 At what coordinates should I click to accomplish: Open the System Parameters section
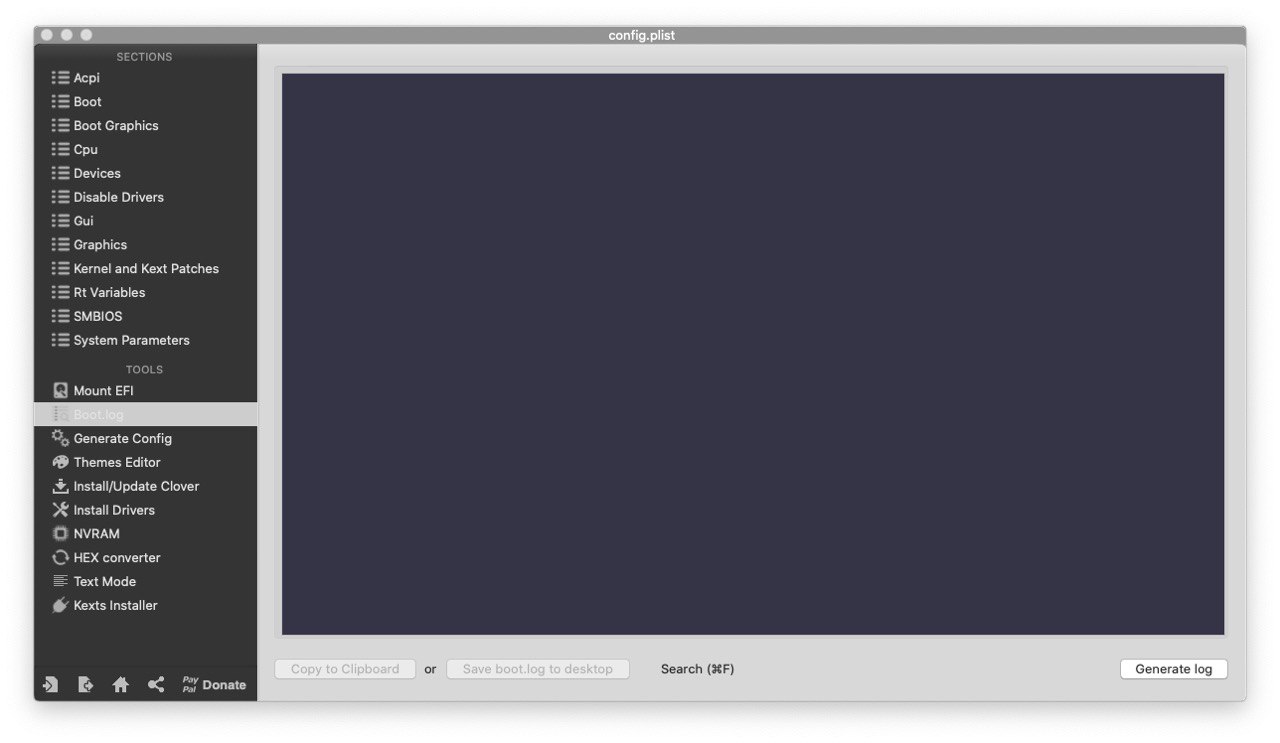[145, 341]
